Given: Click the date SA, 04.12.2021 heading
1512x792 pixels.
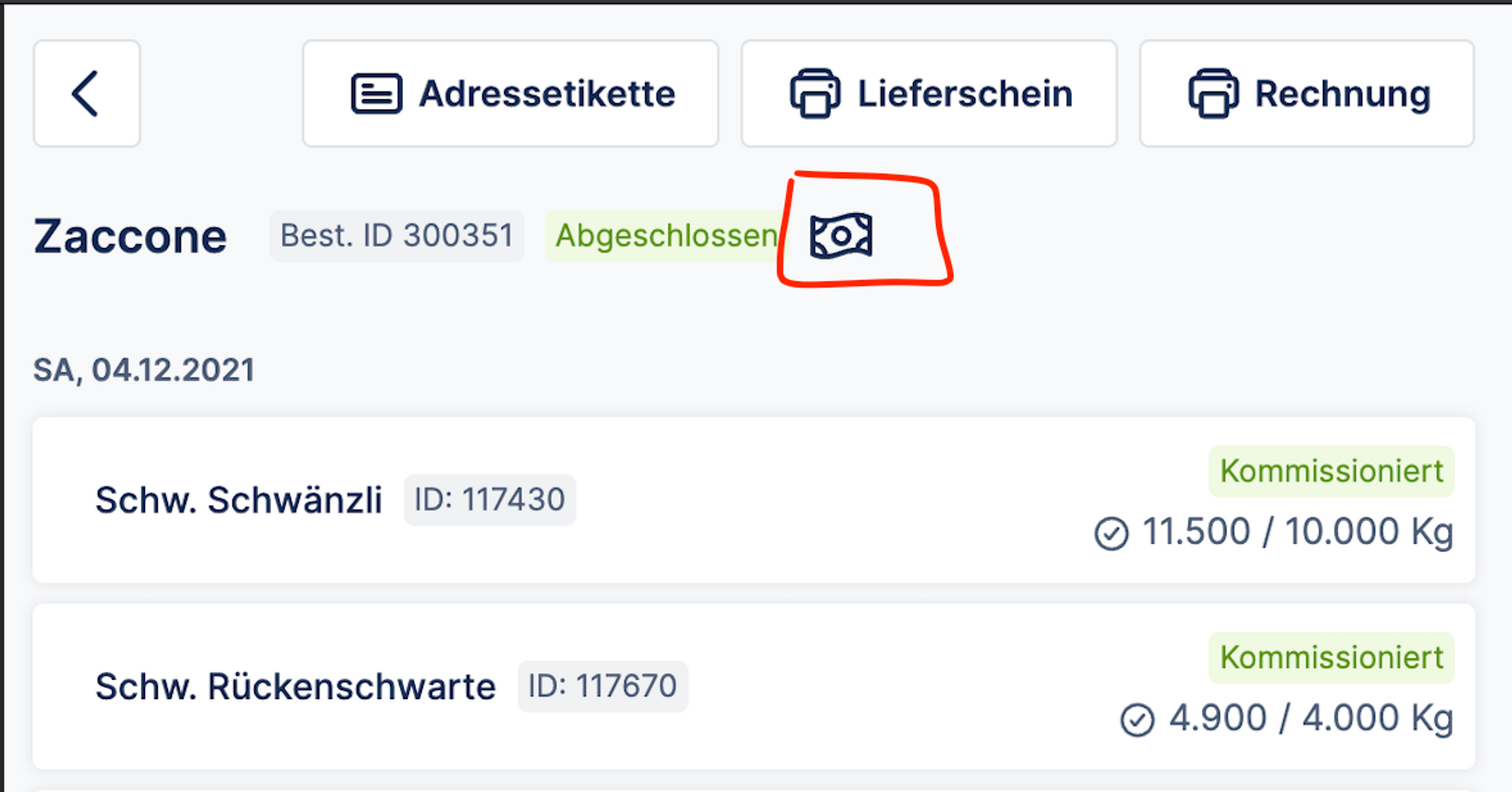Looking at the screenshot, I should click(144, 371).
